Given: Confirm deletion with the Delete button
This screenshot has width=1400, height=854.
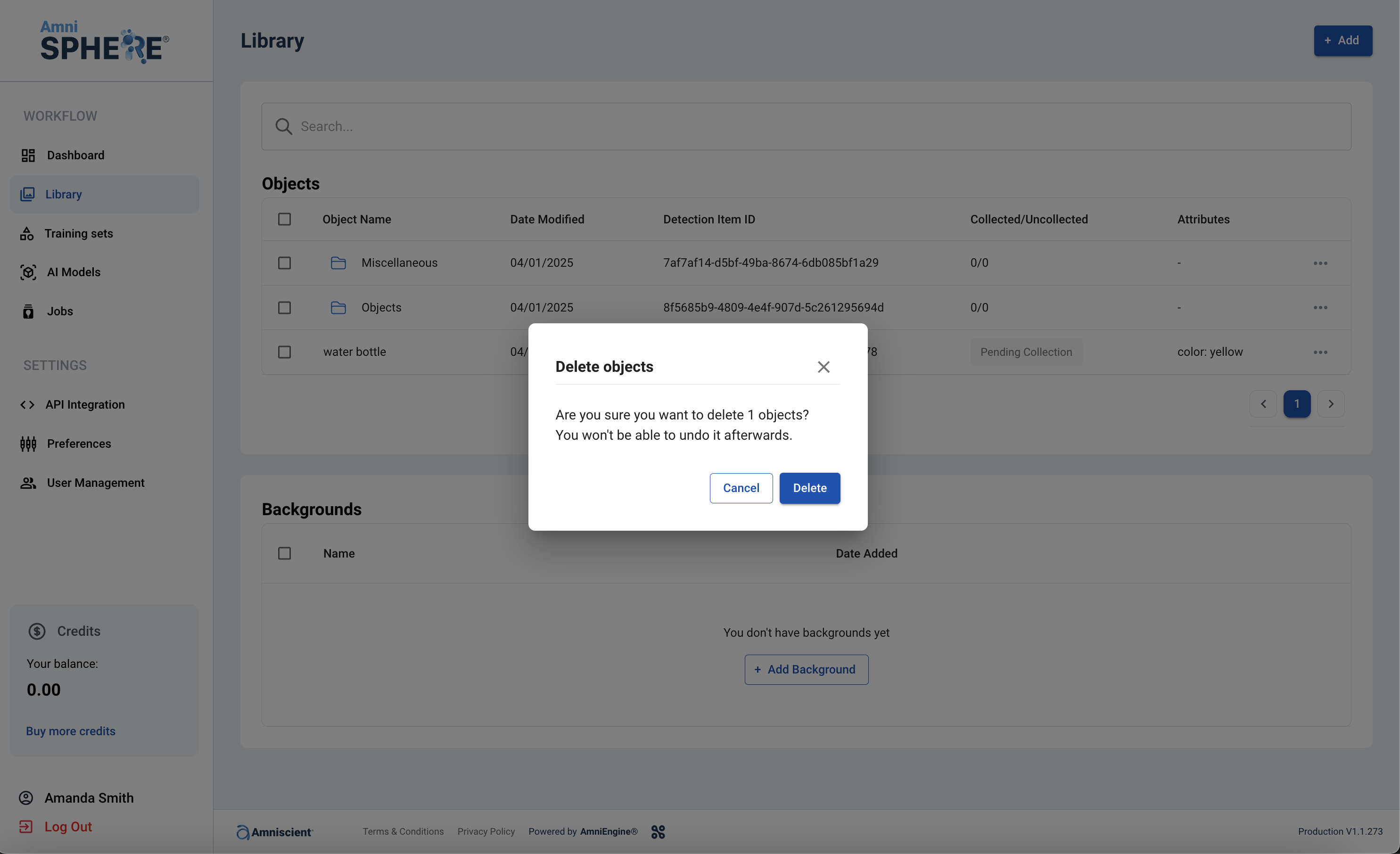Looking at the screenshot, I should point(809,488).
